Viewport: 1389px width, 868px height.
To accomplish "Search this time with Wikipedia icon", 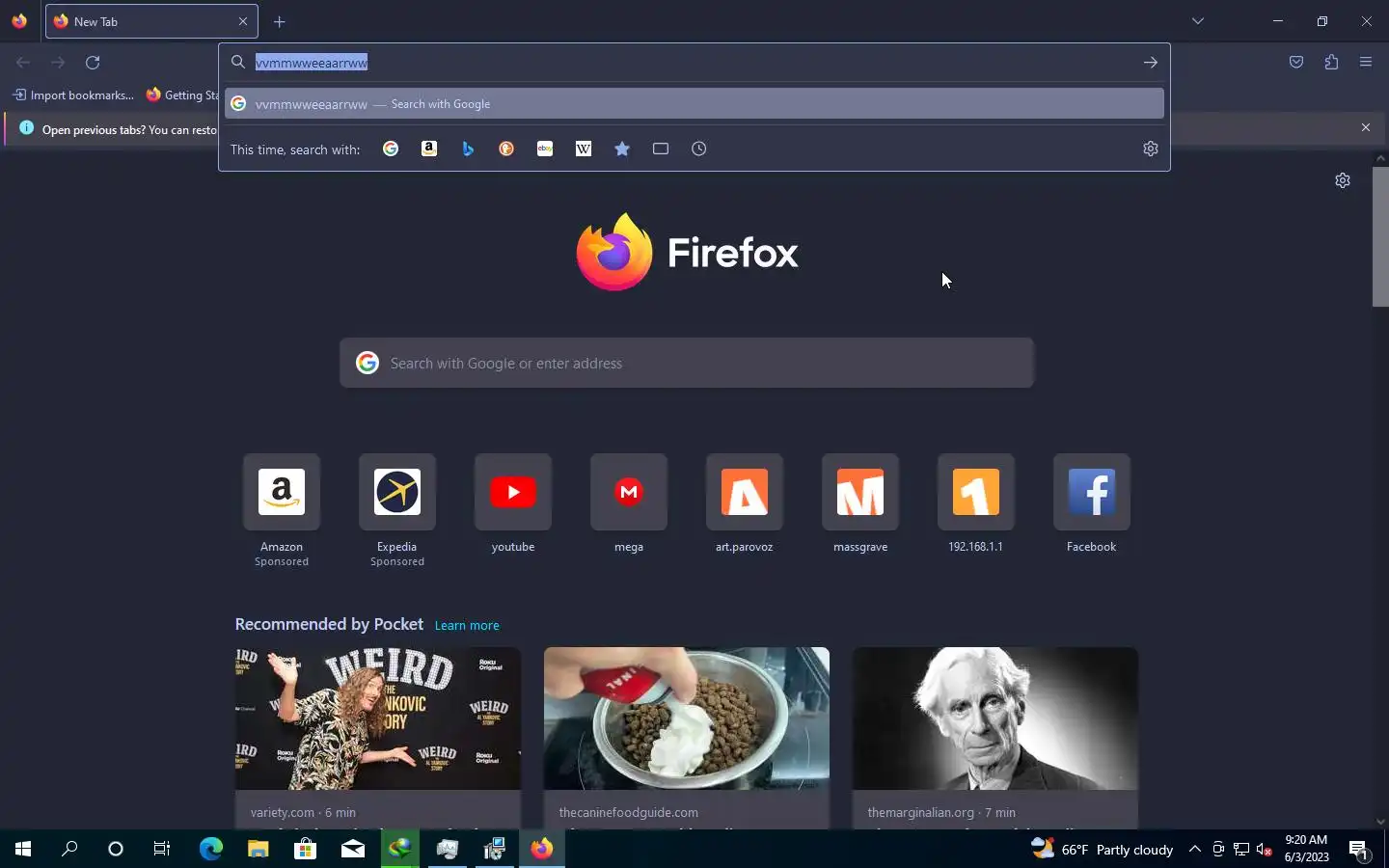I will [x=584, y=149].
